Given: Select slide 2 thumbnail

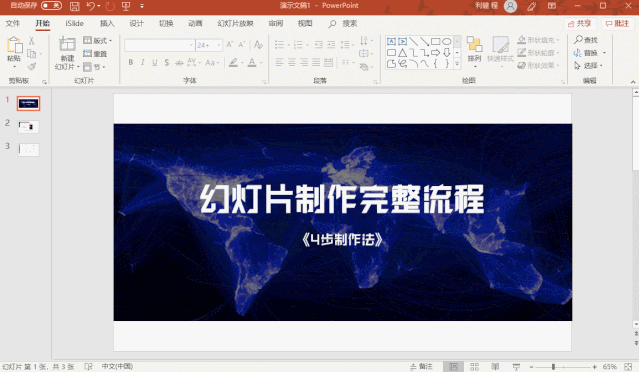Looking at the screenshot, I should (x=28, y=127).
